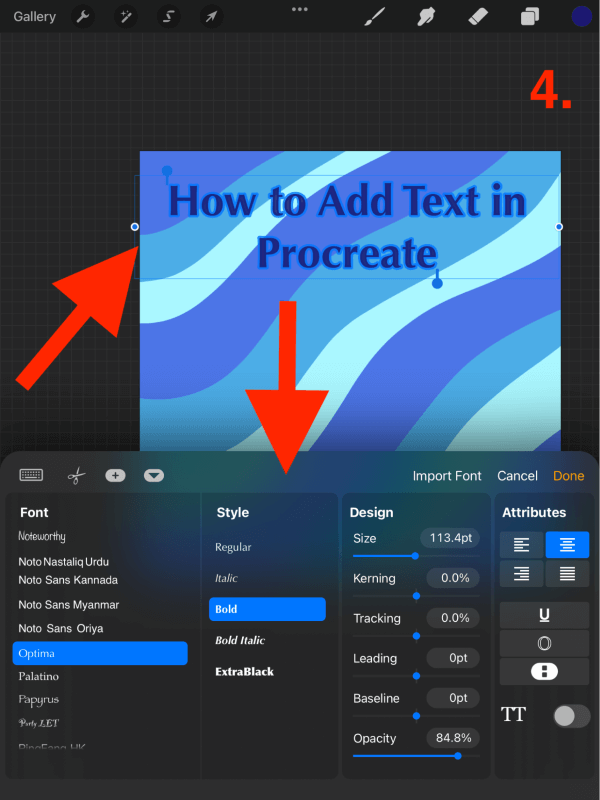Click the Size slider handle
The image size is (600, 800).
(x=415, y=556)
